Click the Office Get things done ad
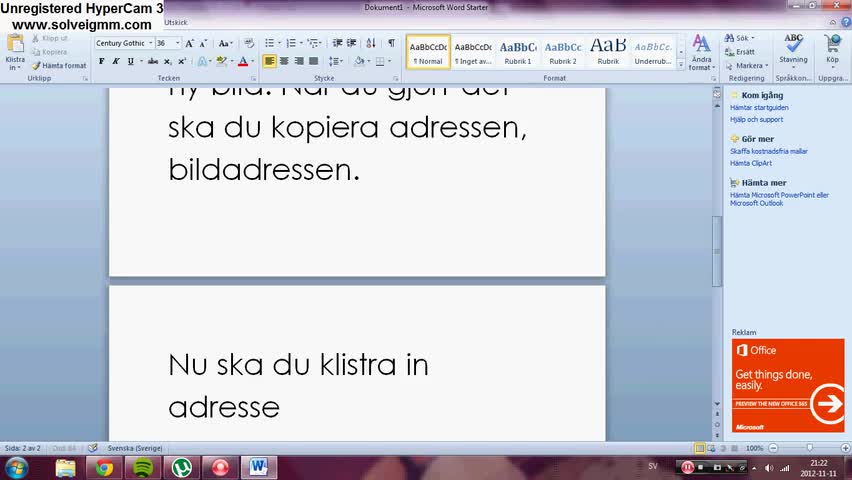Image resolution: width=852 pixels, height=480 pixels. click(788, 385)
